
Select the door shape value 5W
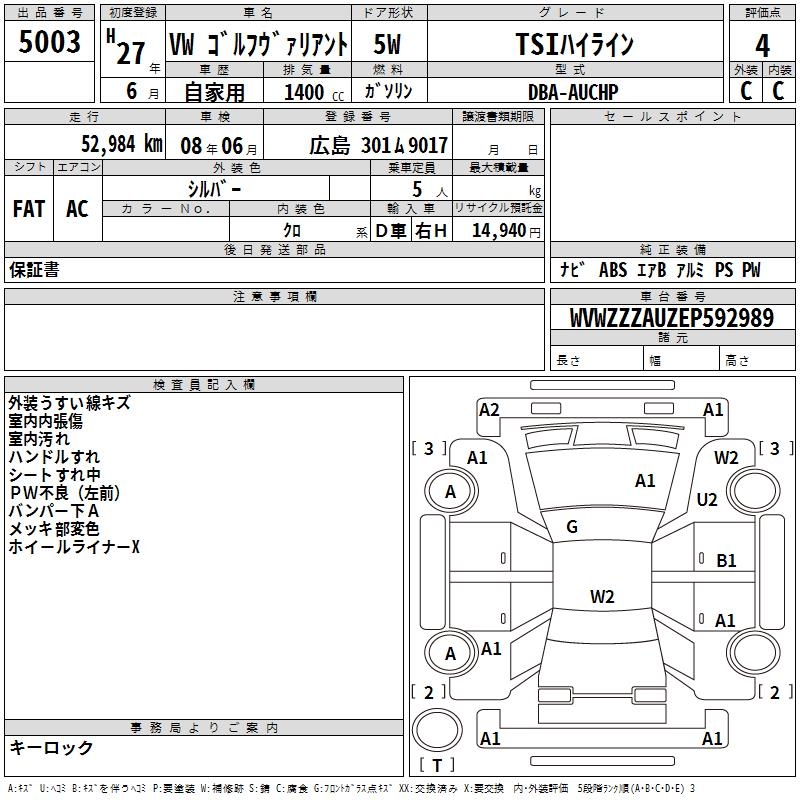click(388, 44)
